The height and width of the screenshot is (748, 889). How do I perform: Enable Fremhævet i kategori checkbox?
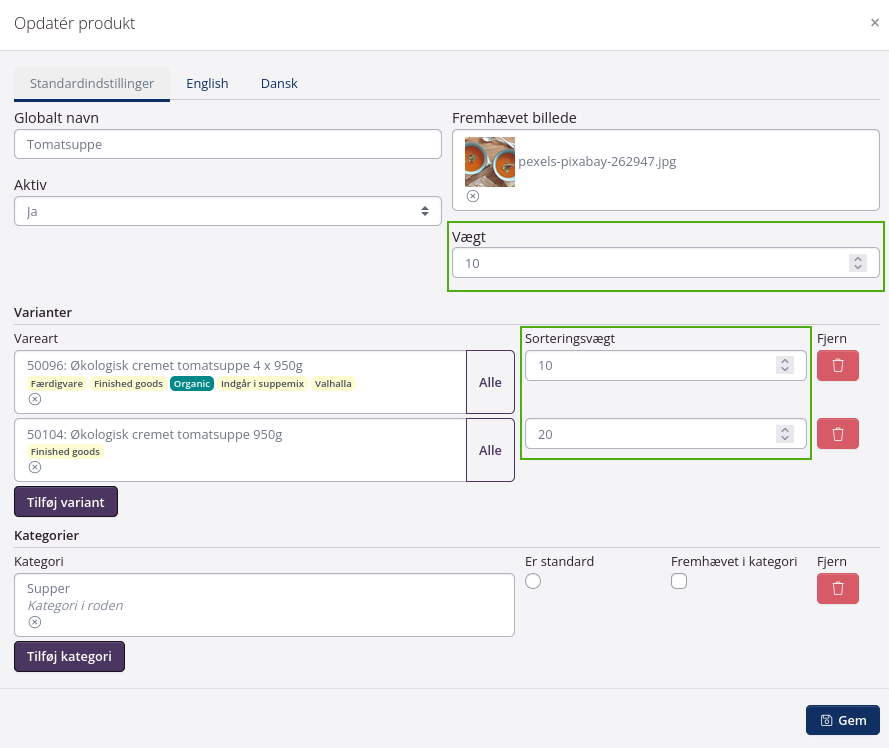click(679, 582)
